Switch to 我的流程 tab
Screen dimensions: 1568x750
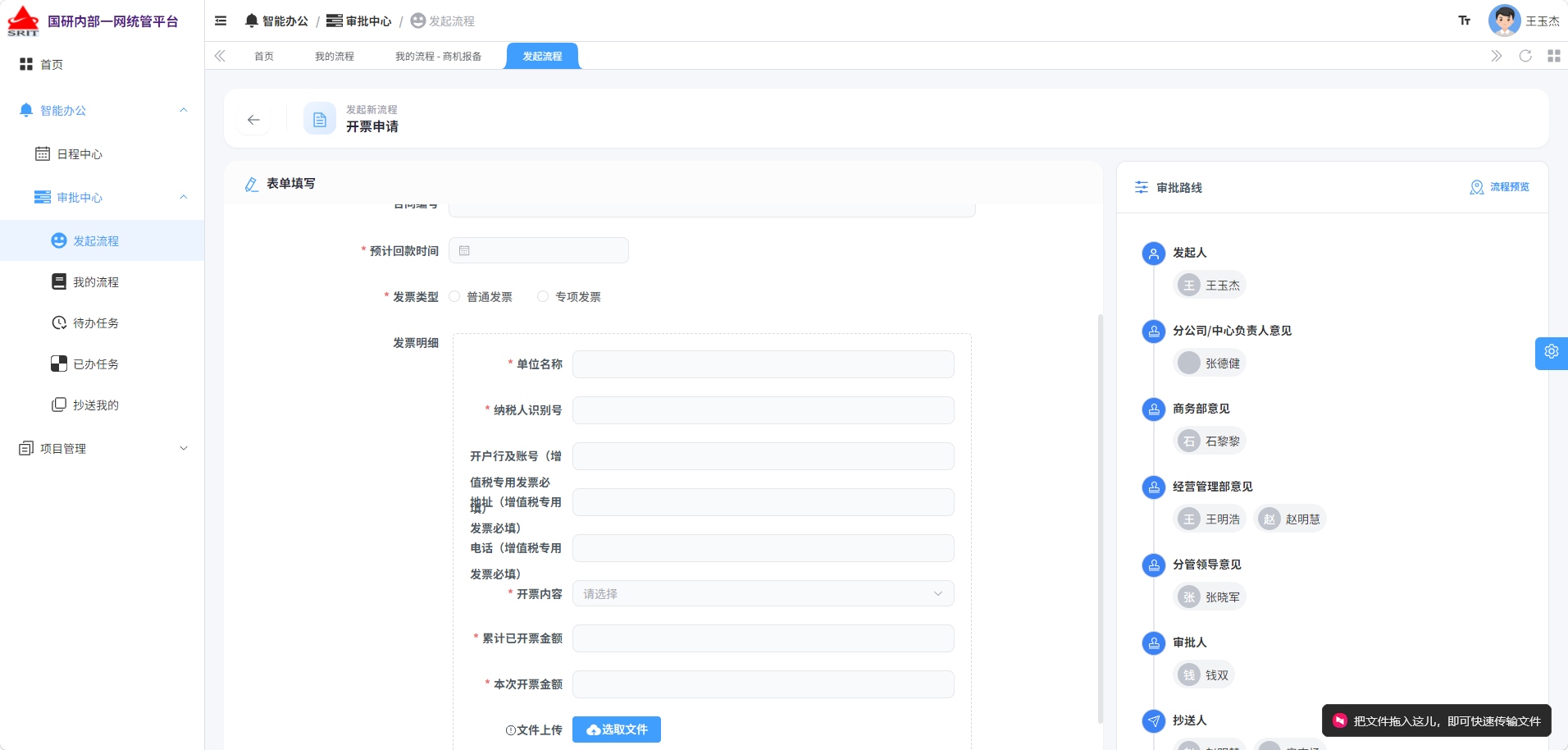[335, 57]
